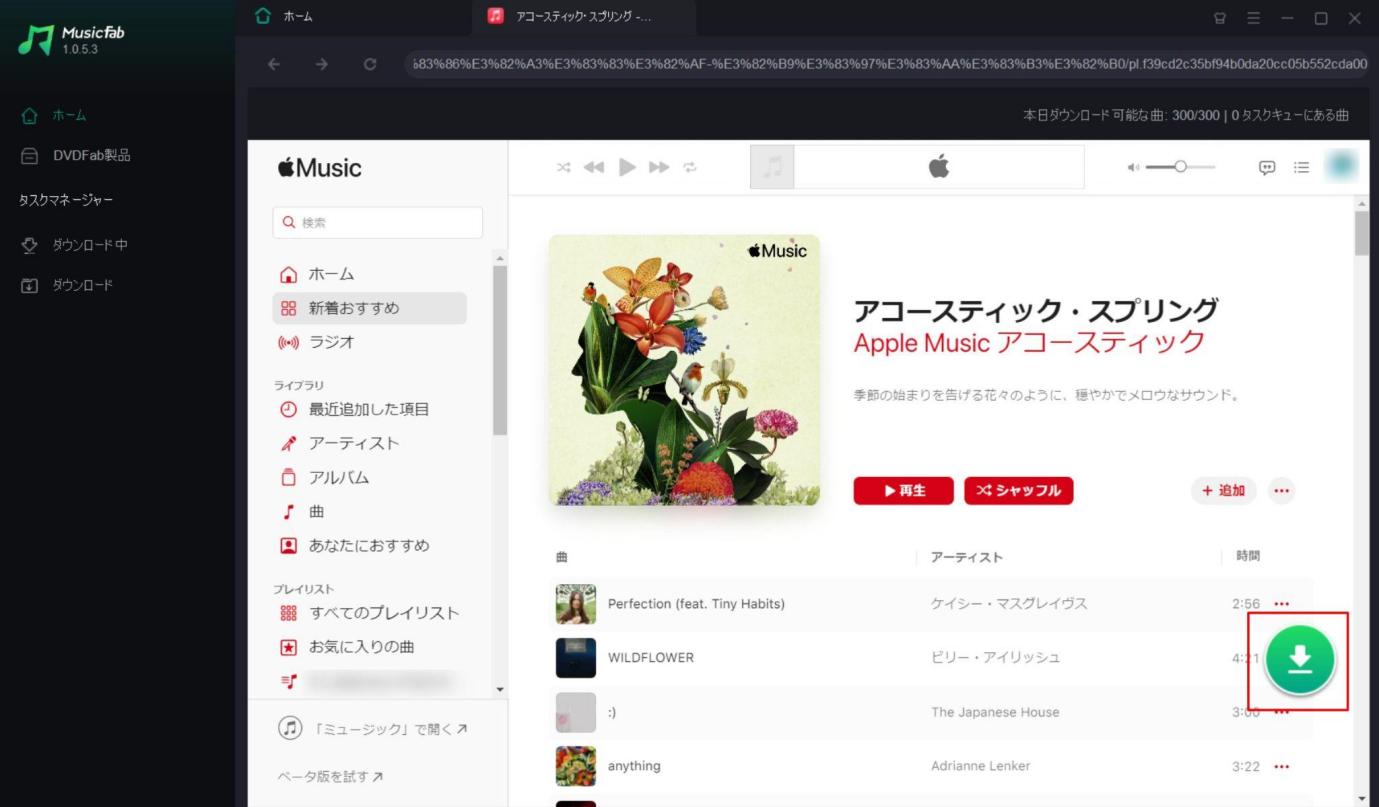
Task: Open お気に入りの曲 playlist
Action: pos(370,647)
